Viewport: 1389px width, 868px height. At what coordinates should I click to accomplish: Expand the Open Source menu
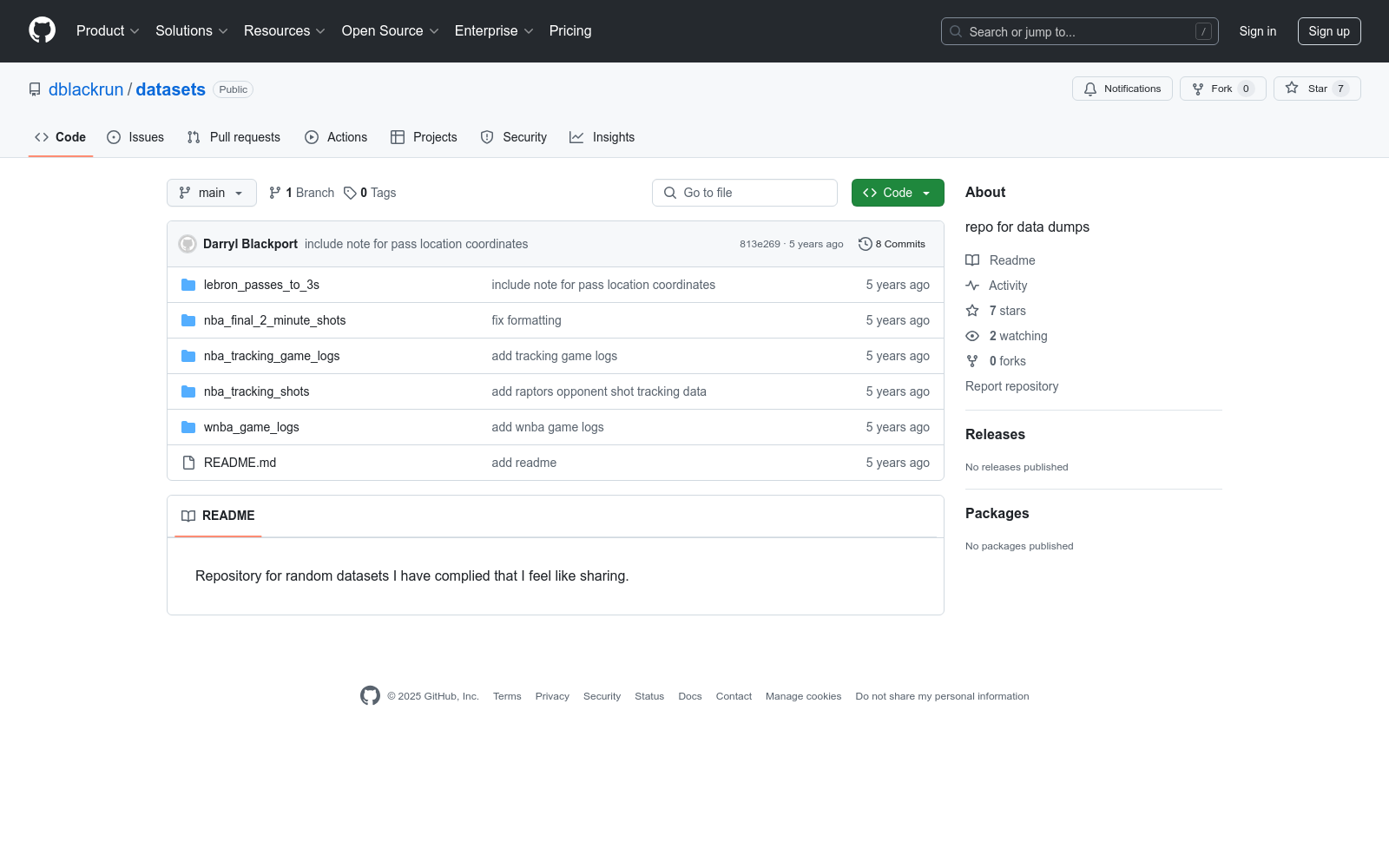[391, 30]
